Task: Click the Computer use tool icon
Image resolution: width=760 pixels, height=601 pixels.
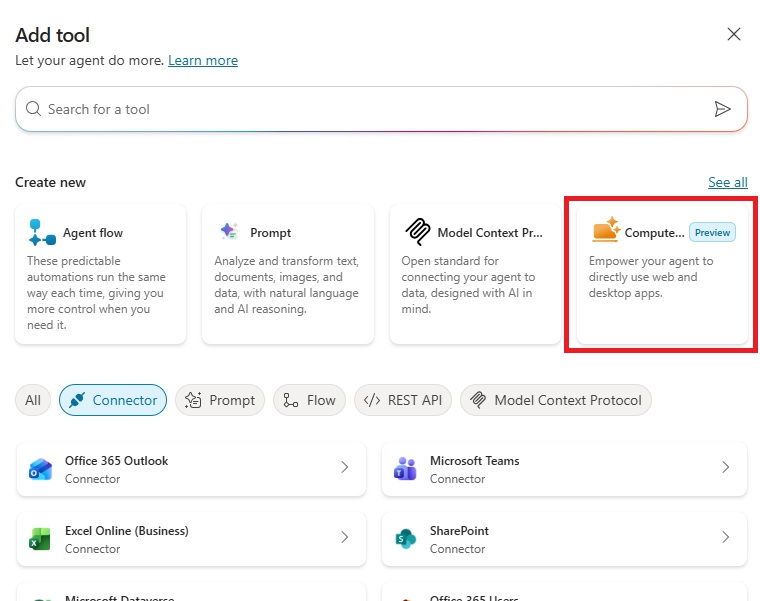Action: [x=606, y=231]
